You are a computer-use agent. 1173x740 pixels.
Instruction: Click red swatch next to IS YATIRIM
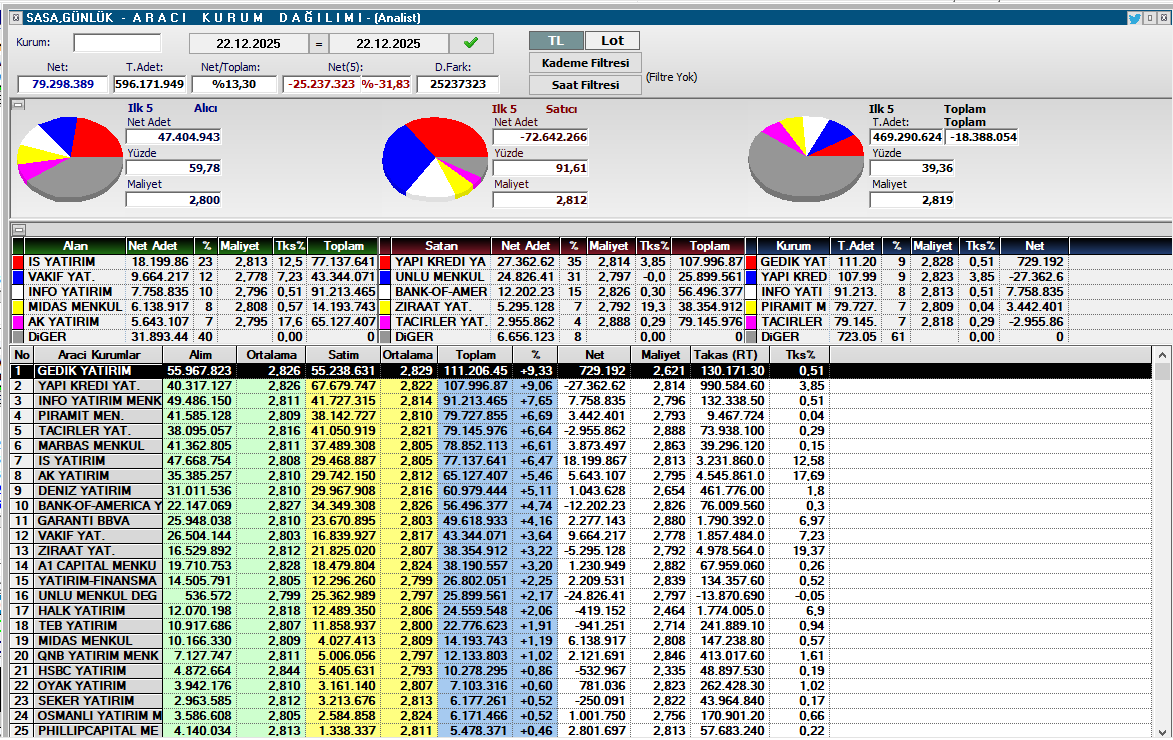18,262
